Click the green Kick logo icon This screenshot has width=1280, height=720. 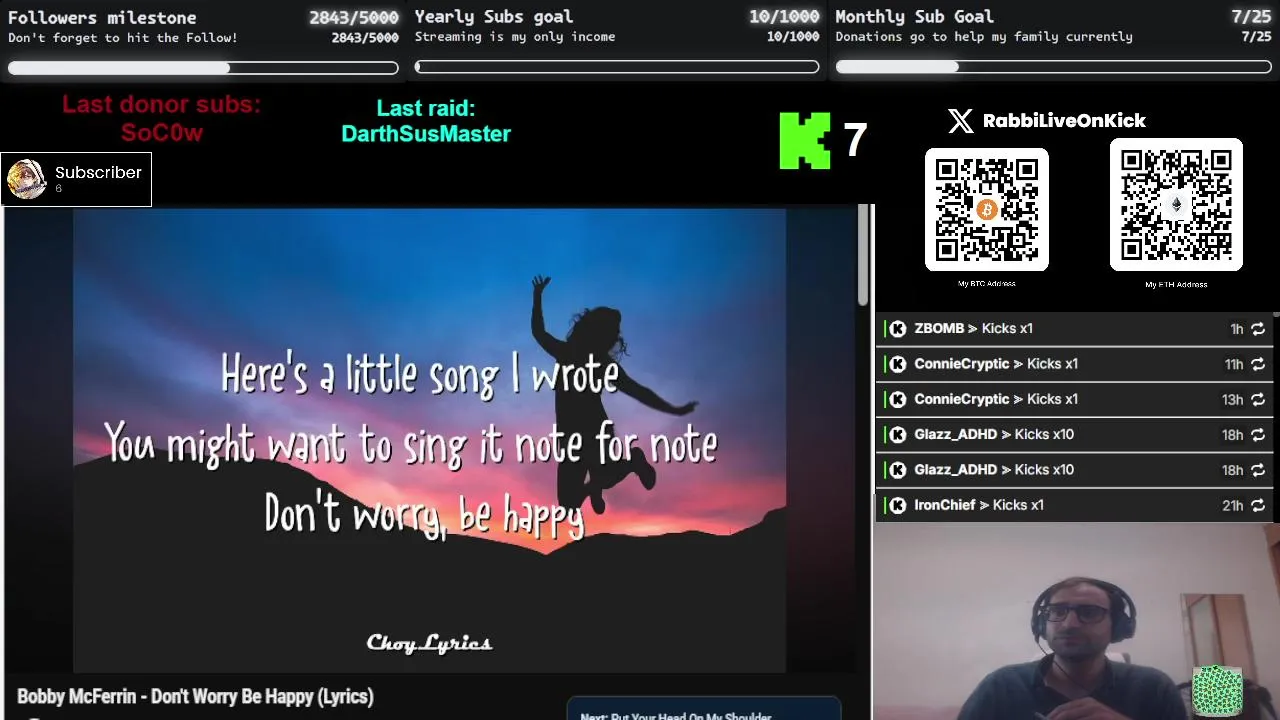805,140
